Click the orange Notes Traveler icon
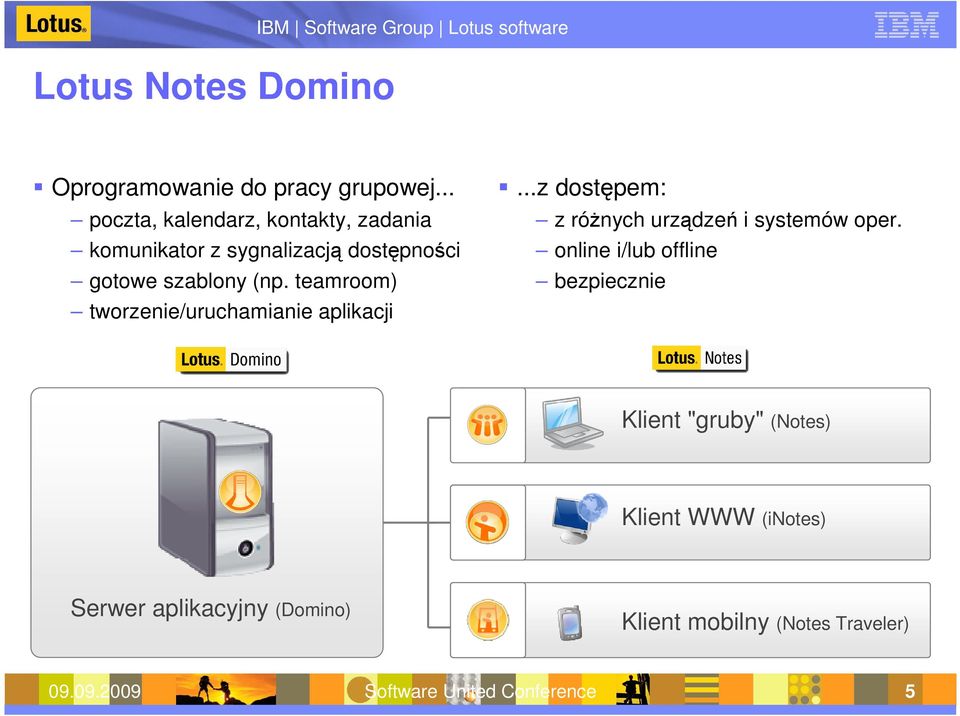This screenshot has width=960, height=716. [x=487, y=620]
